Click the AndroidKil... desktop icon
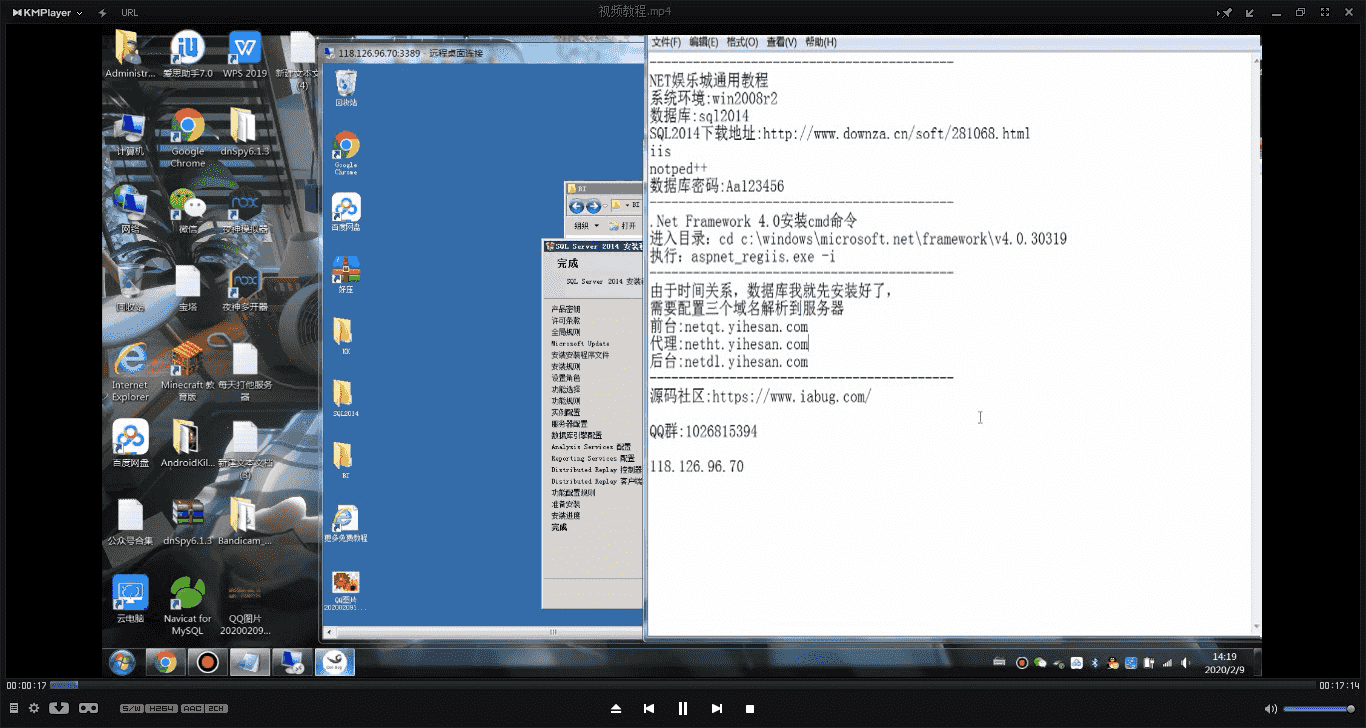1366x728 pixels. click(x=187, y=443)
